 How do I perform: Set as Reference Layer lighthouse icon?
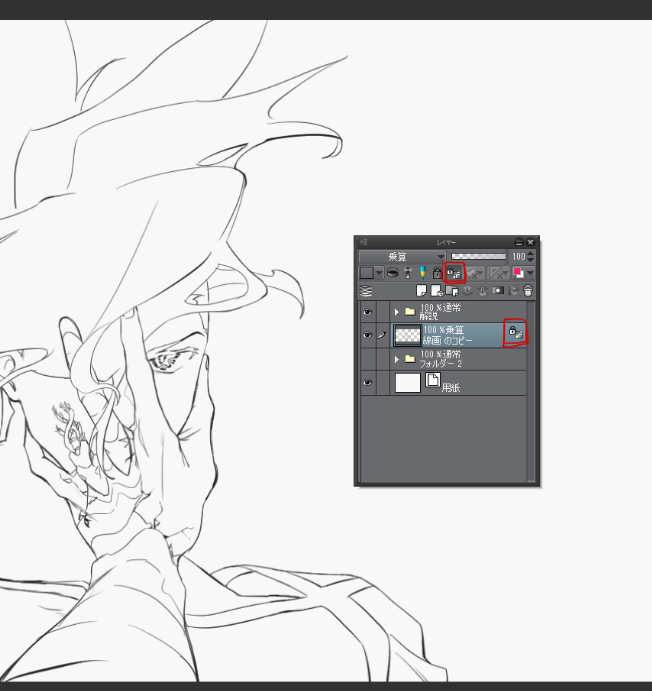pos(407,273)
